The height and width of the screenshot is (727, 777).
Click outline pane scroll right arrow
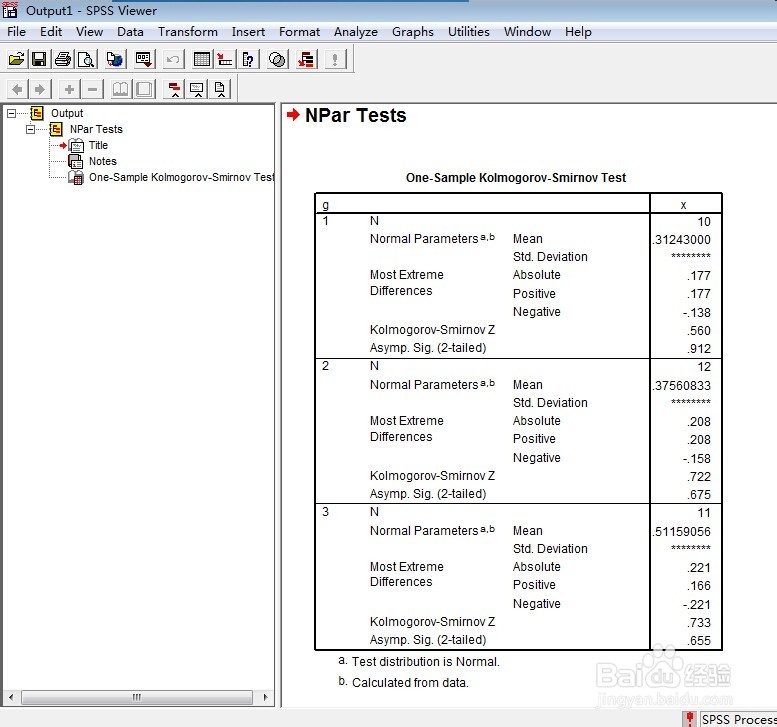pos(265,697)
